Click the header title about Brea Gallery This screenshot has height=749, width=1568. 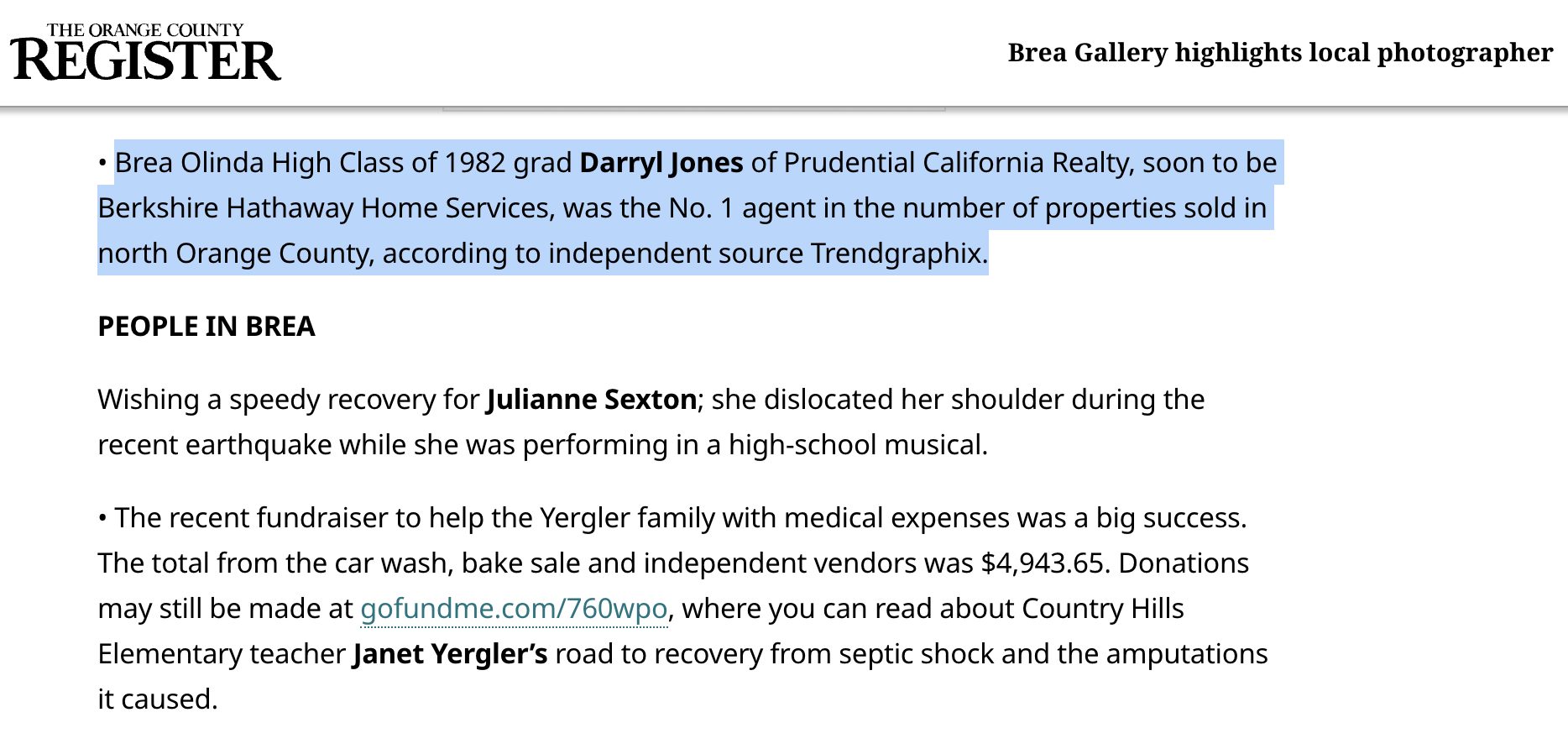pos(1279,52)
